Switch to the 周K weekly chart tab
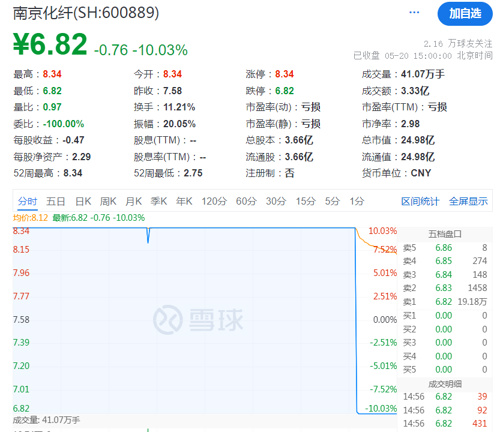 coord(108,201)
